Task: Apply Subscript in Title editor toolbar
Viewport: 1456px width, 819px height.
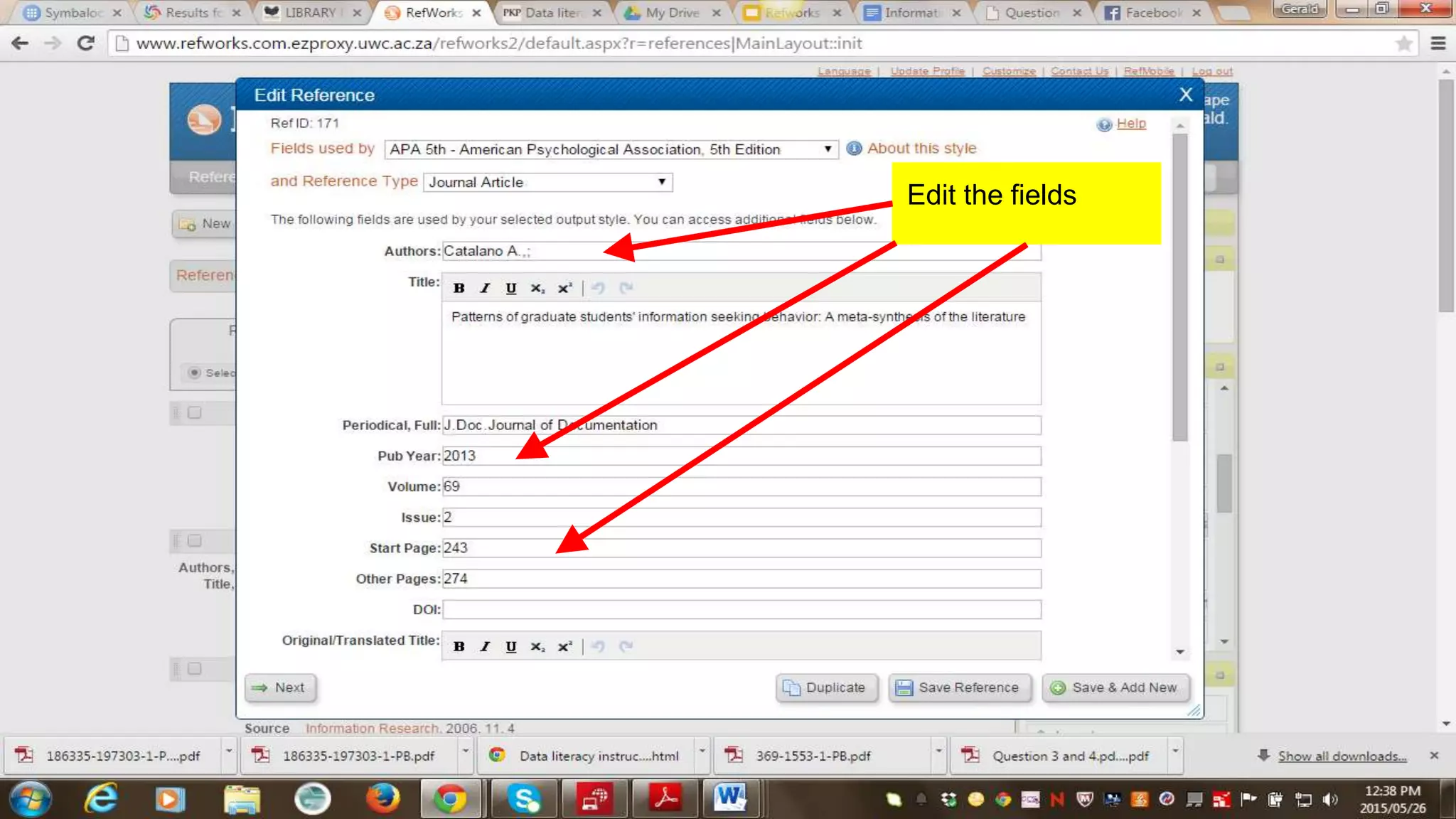Action: [537, 288]
